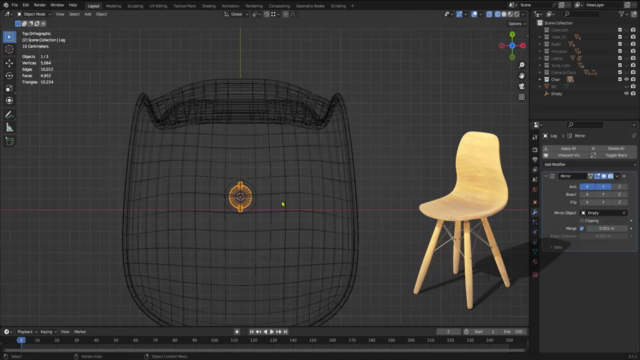Pin the properties editor with pin icon
640x360 pixels.
(x=633, y=136)
